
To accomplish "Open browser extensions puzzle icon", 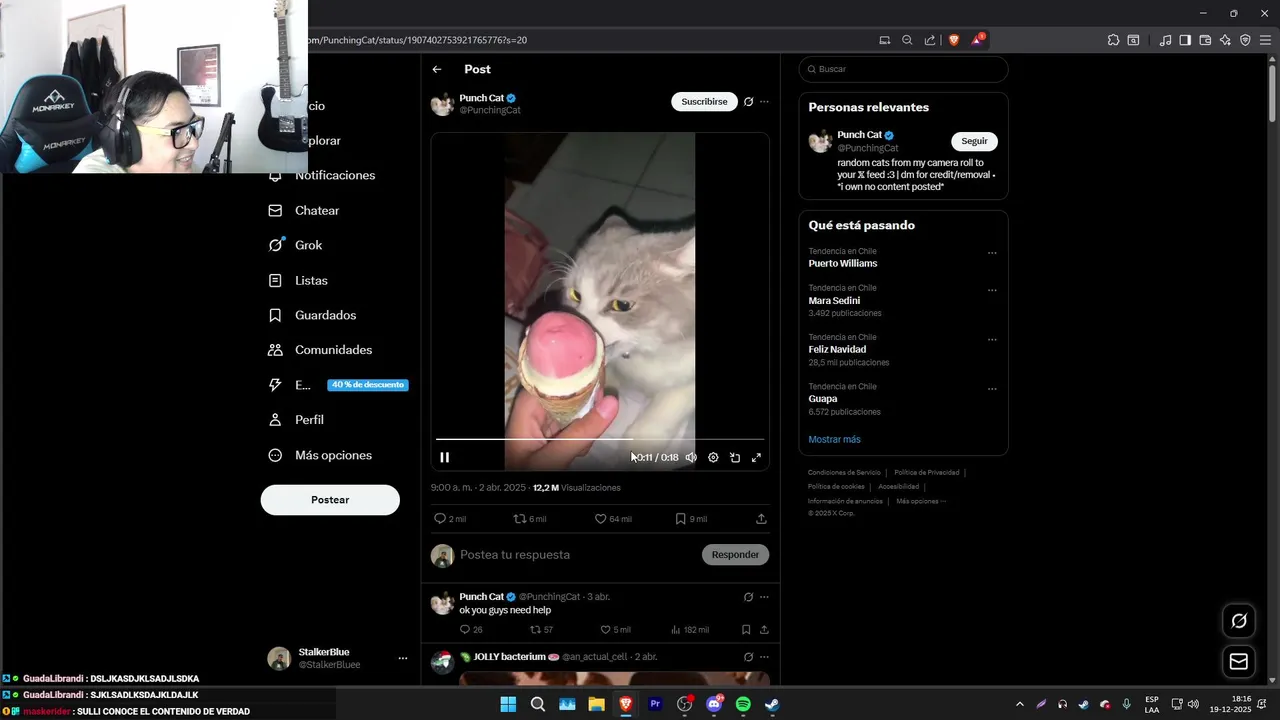I will point(1113,40).
